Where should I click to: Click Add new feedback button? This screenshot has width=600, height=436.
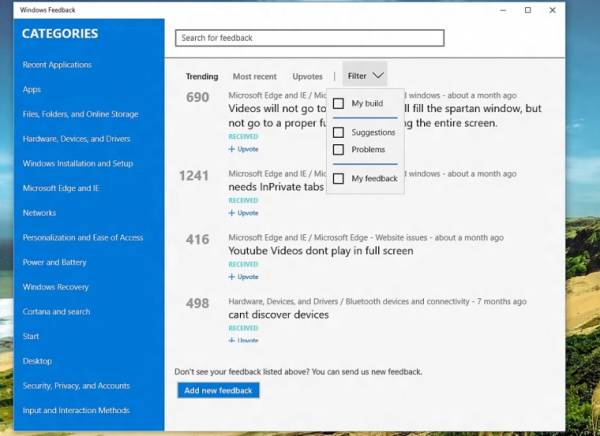tap(218, 390)
